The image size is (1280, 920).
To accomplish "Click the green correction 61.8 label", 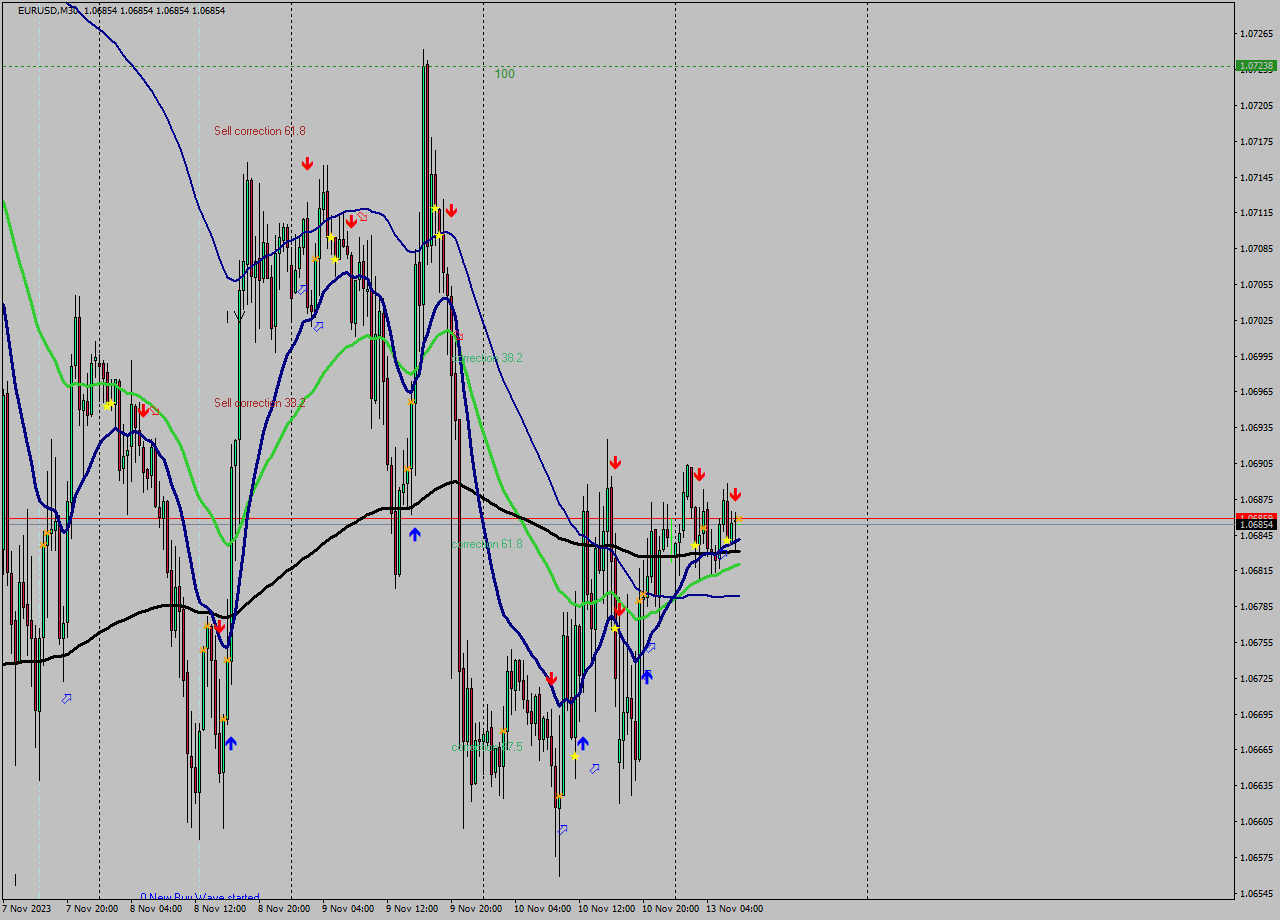I will 487,544.
